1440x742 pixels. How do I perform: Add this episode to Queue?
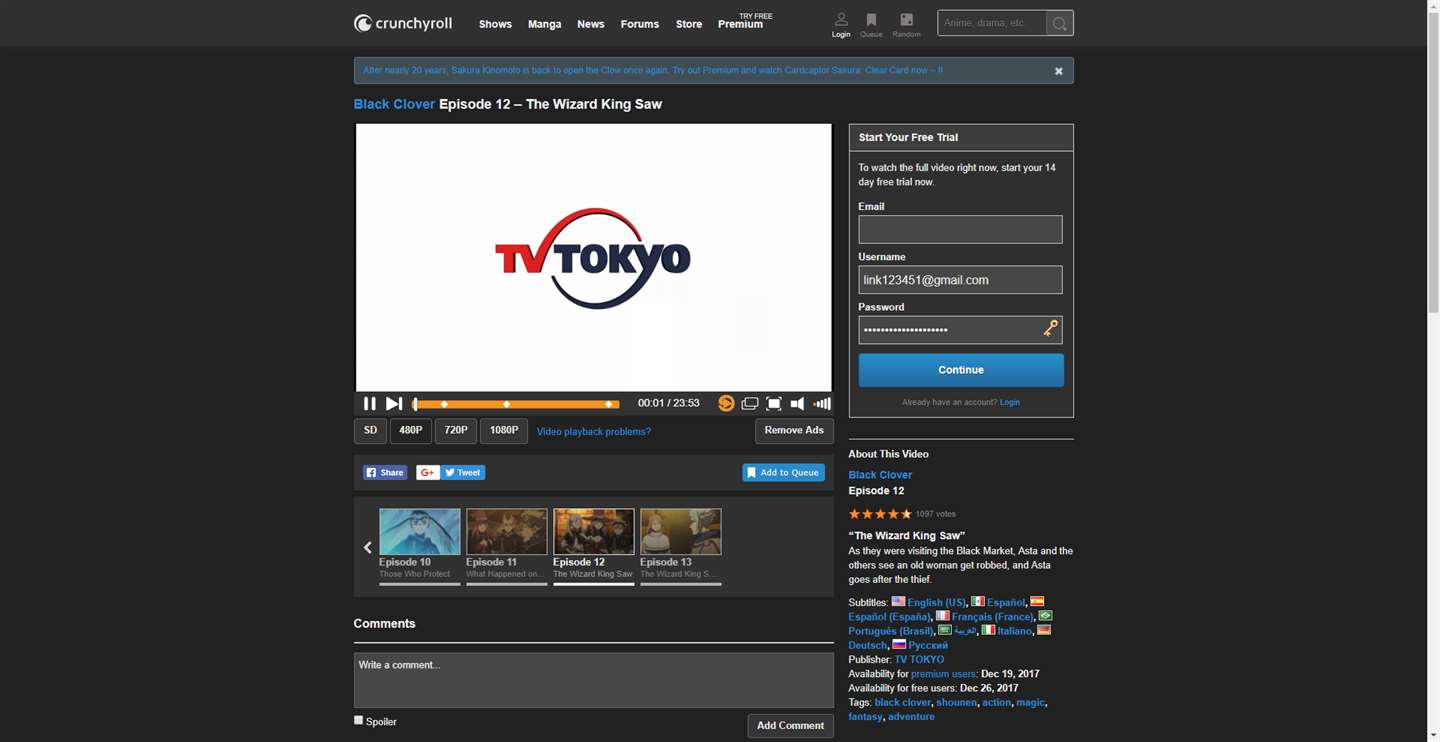pos(783,473)
